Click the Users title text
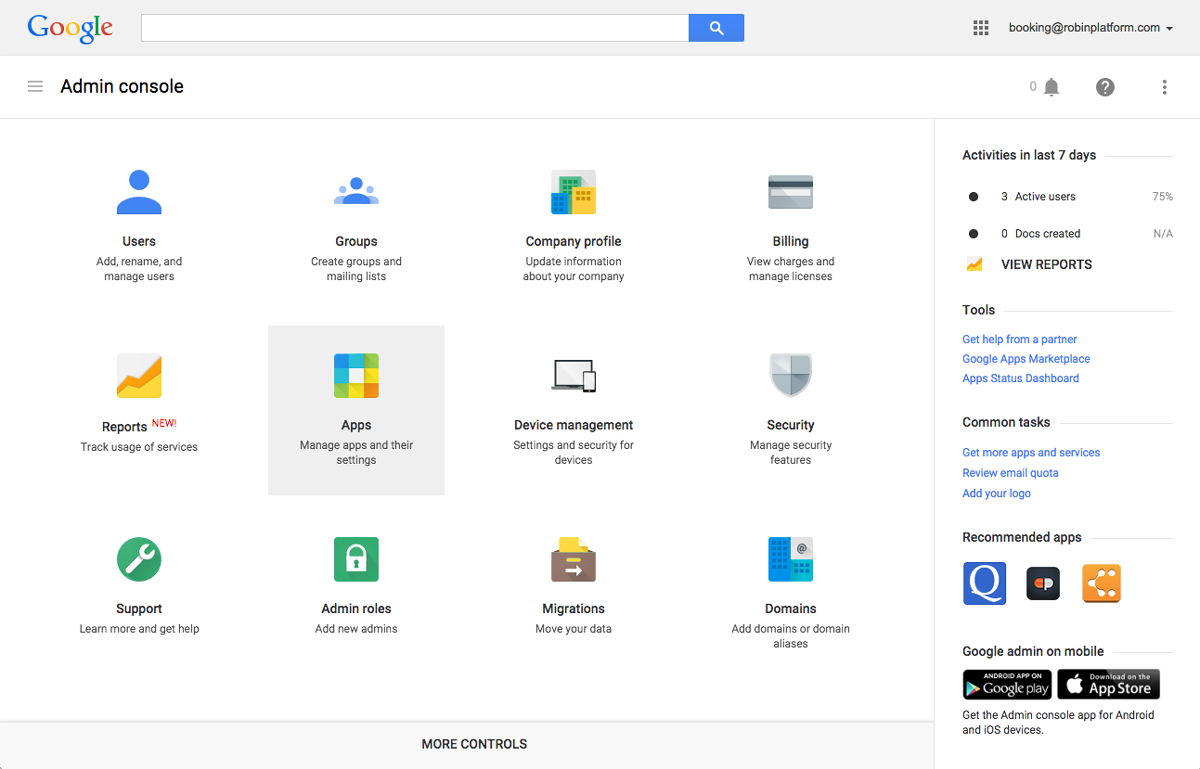Image resolution: width=1200 pixels, height=769 pixels. (139, 241)
